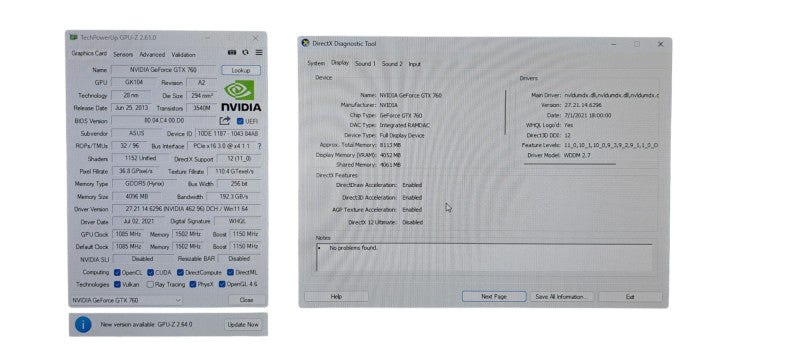
Task: Toggle the DirectML checkbox
Action: (231, 272)
